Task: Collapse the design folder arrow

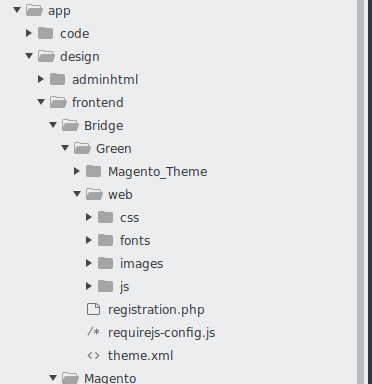Action: tap(29, 56)
